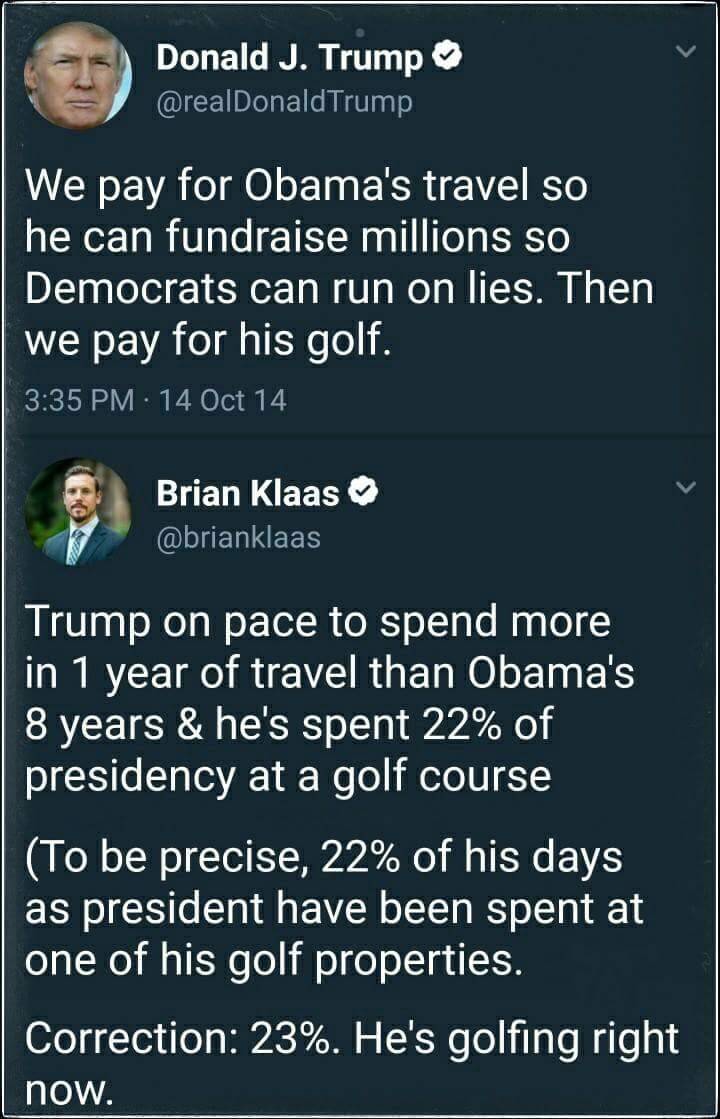The image size is (720, 1119).
Task: Click the verified badge beside Brian Klaas
Action: [x=364, y=492]
